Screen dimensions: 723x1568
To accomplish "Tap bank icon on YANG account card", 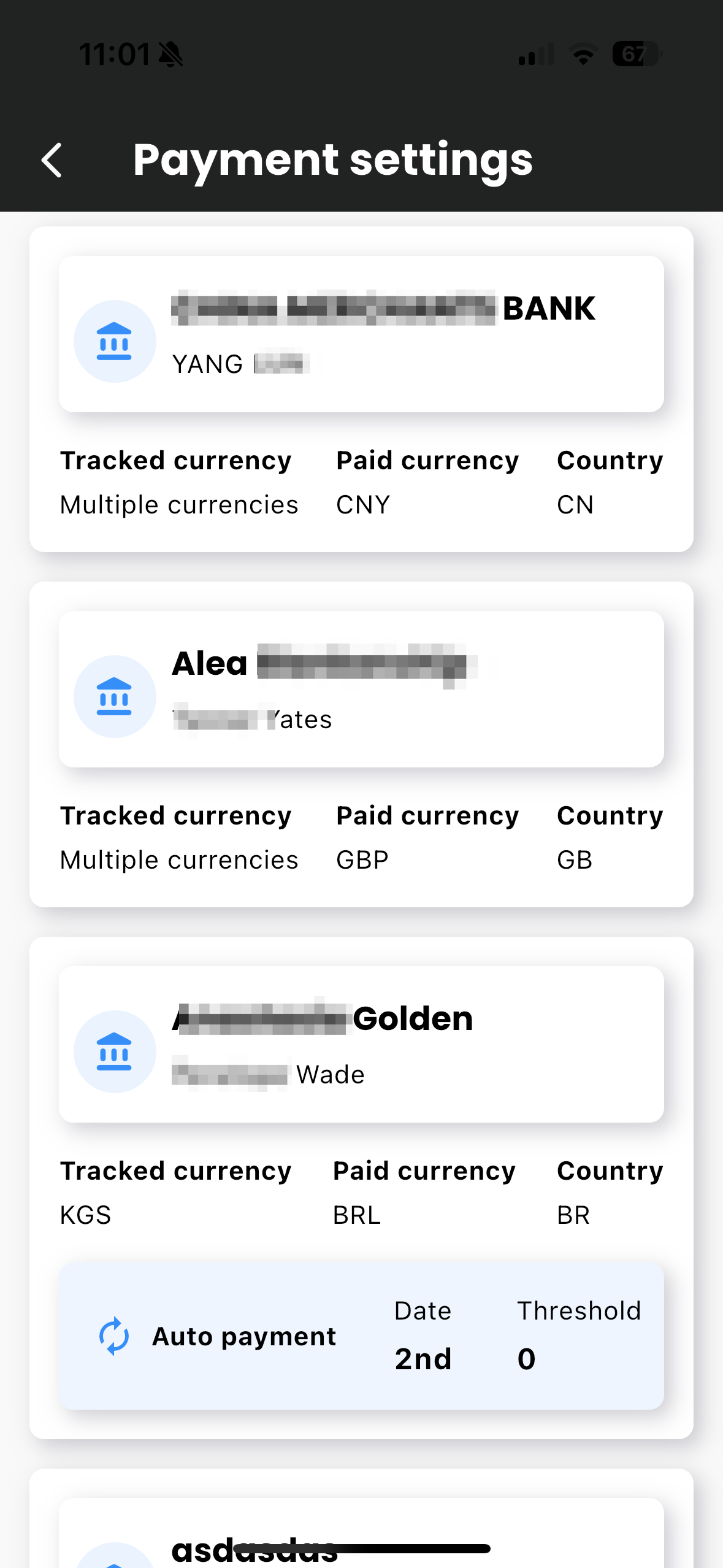I will 115,341.
